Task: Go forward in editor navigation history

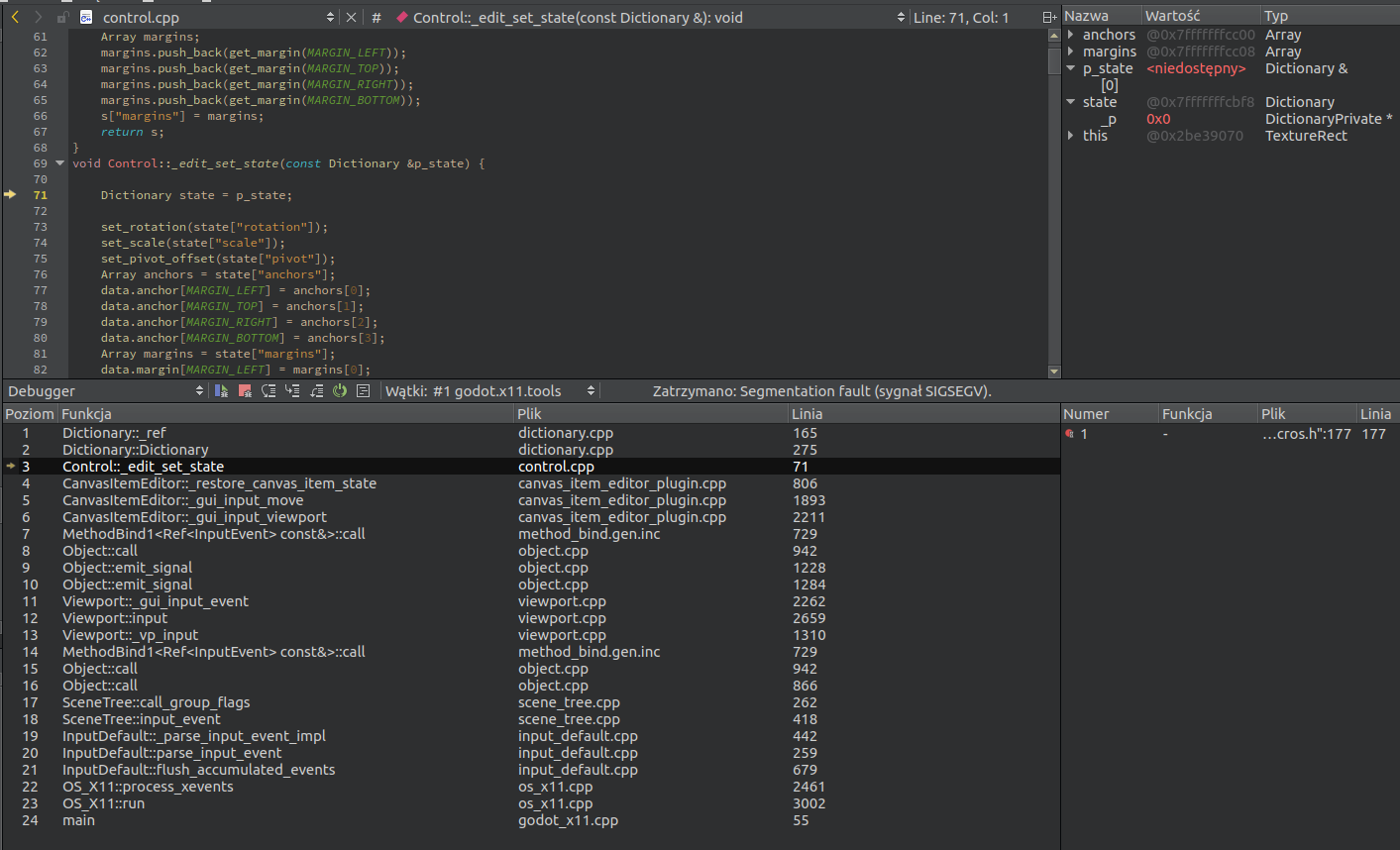Action: (38, 17)
